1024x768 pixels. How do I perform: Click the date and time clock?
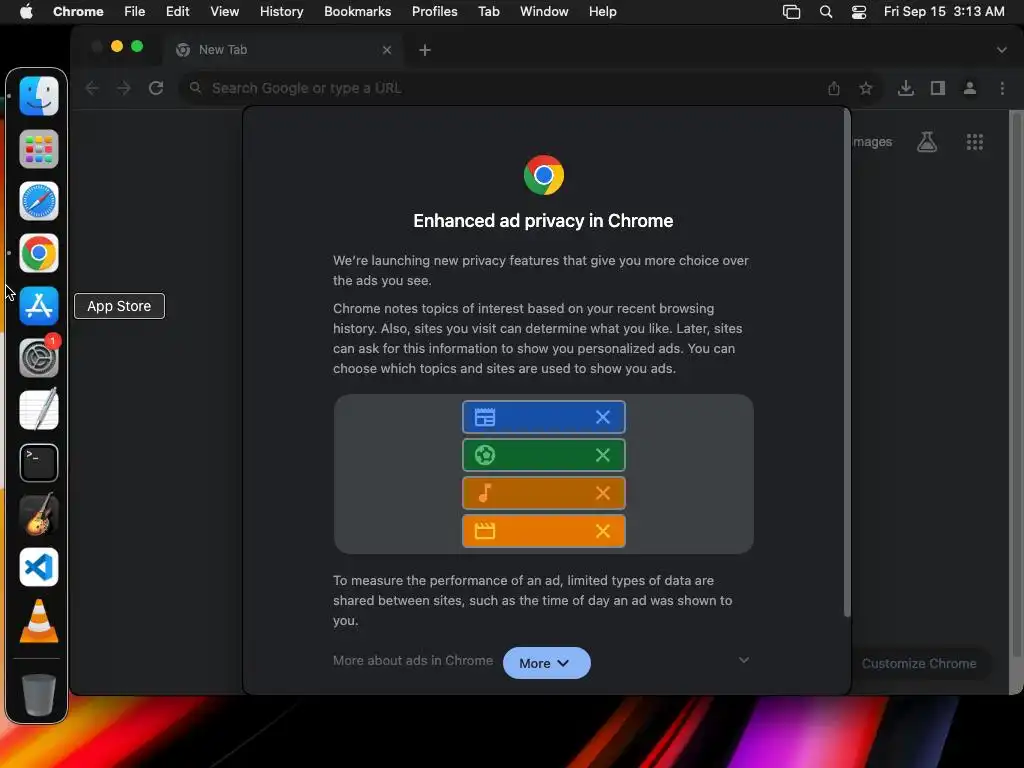tap(944, 12)
